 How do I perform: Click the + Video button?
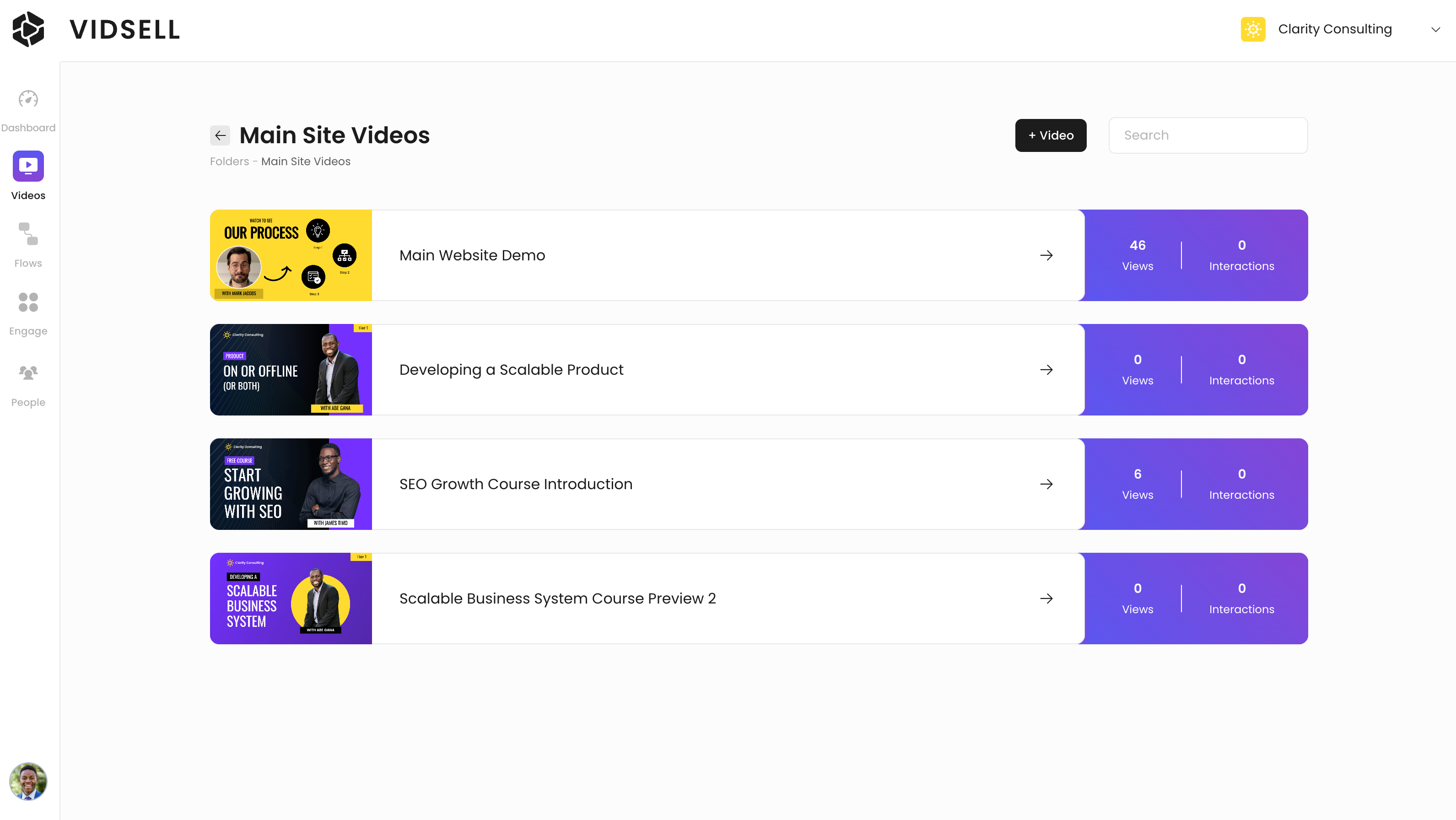point(1051,135)
